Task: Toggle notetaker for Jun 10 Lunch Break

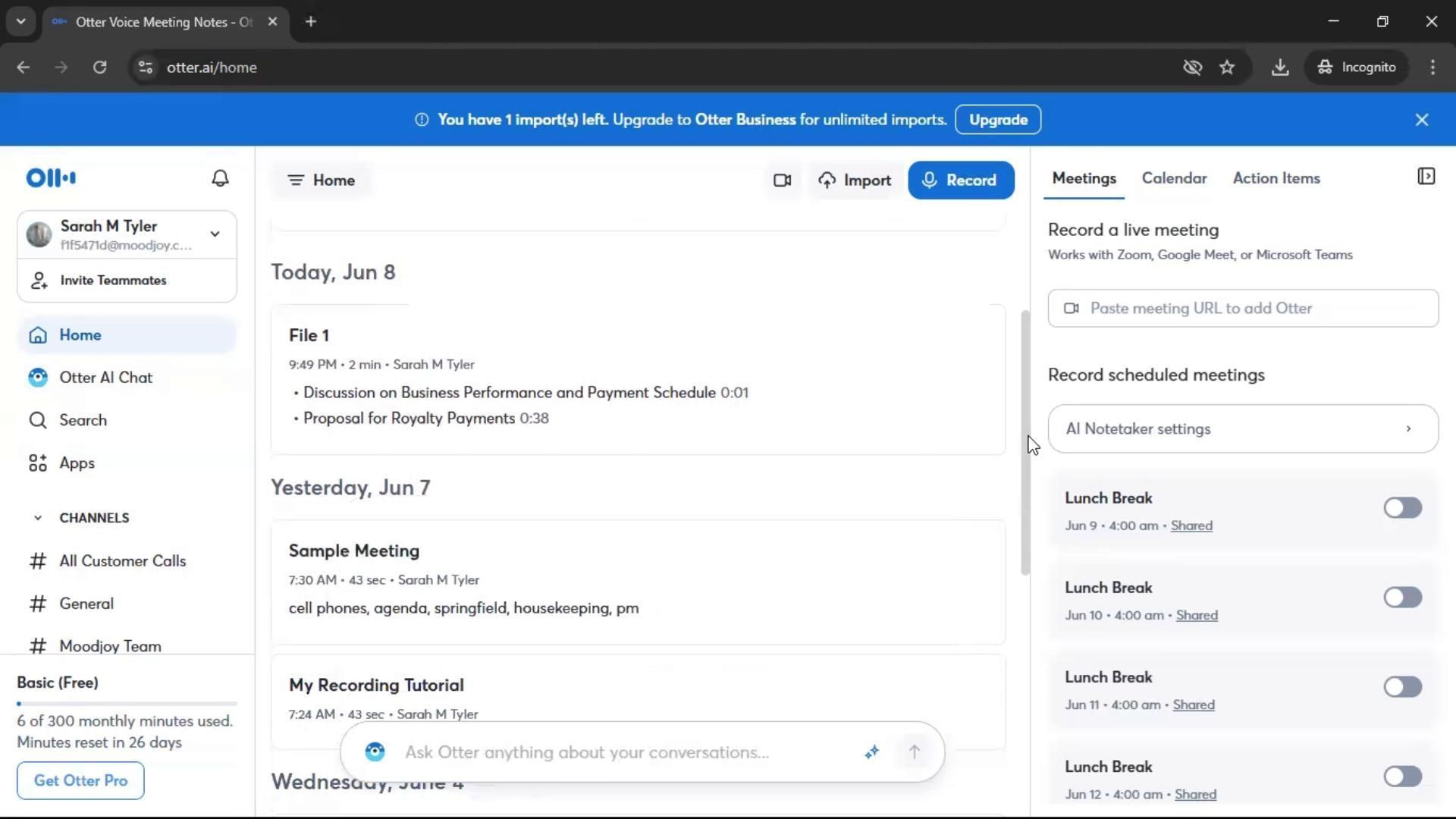Action: (1402, 597)
